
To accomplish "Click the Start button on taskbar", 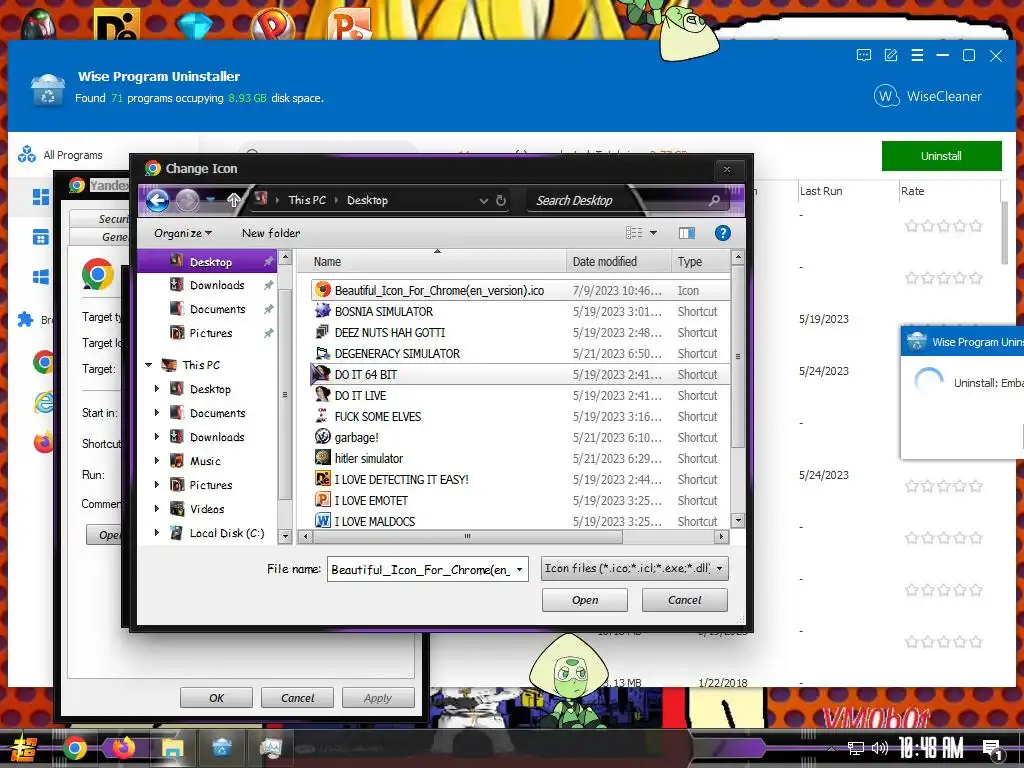I will tap(24, 748).
